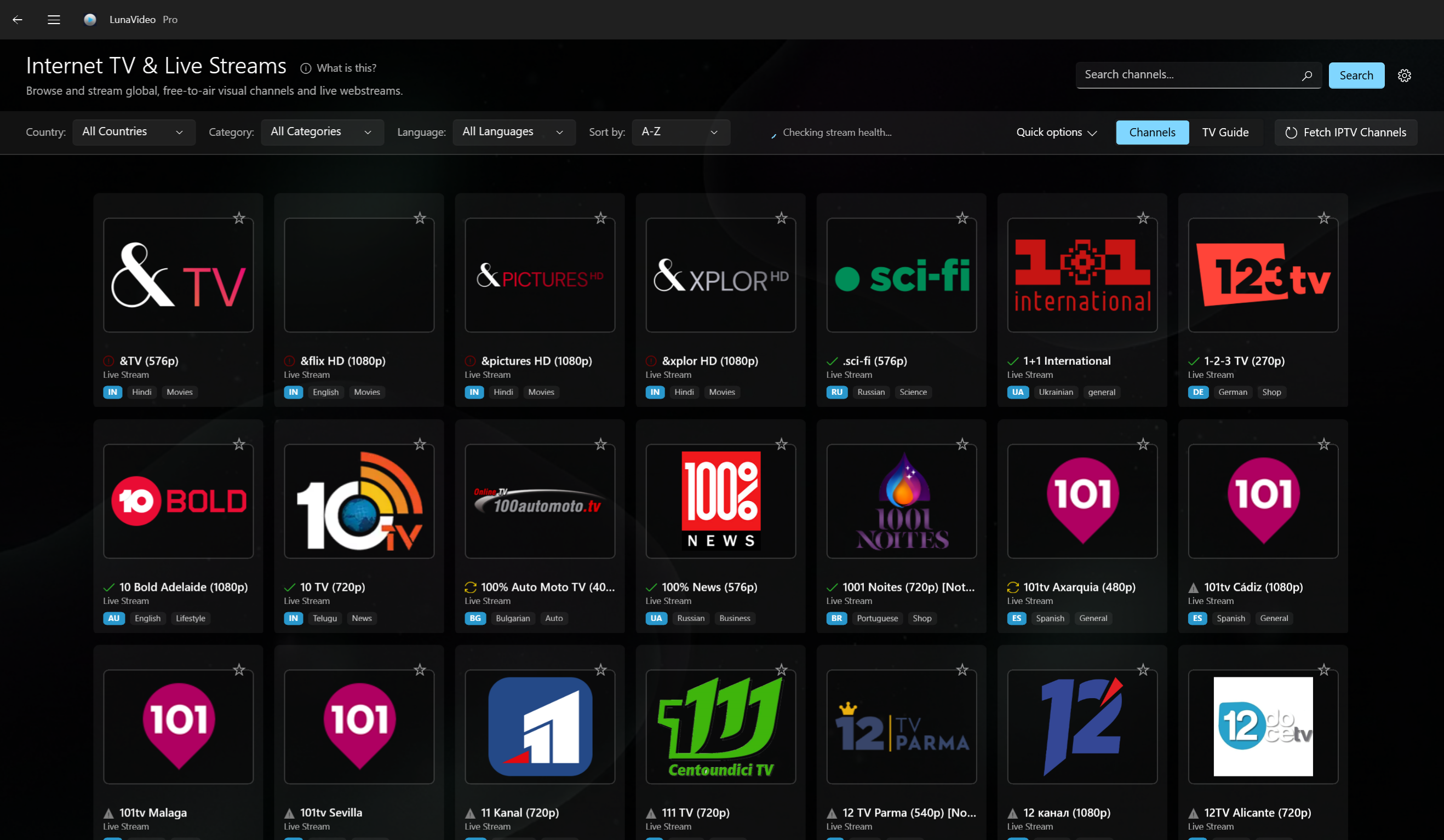Star the 101tv Sevilla channel

[x=420, y=670]
